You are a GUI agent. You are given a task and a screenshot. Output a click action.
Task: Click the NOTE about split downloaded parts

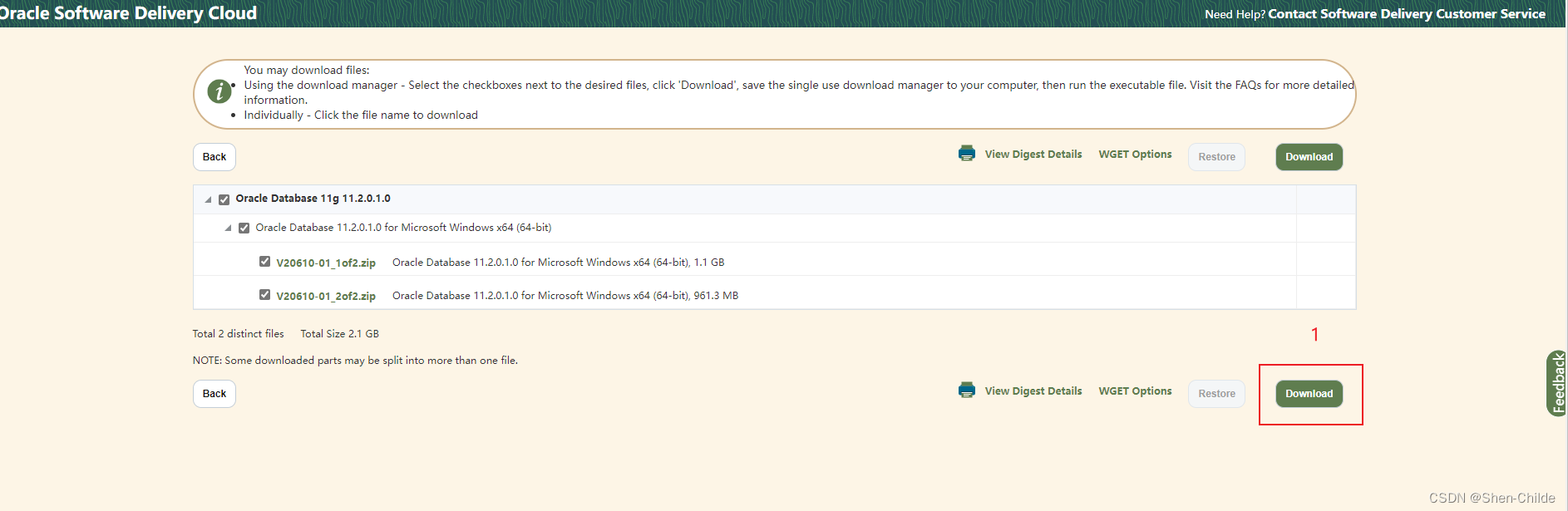pyautogui.click(x=355, y=361)
